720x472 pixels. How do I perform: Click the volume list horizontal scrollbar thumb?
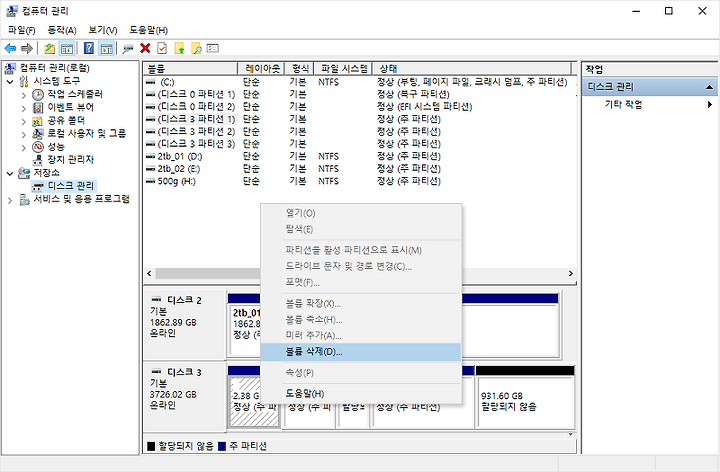click(x=208, y=274)
